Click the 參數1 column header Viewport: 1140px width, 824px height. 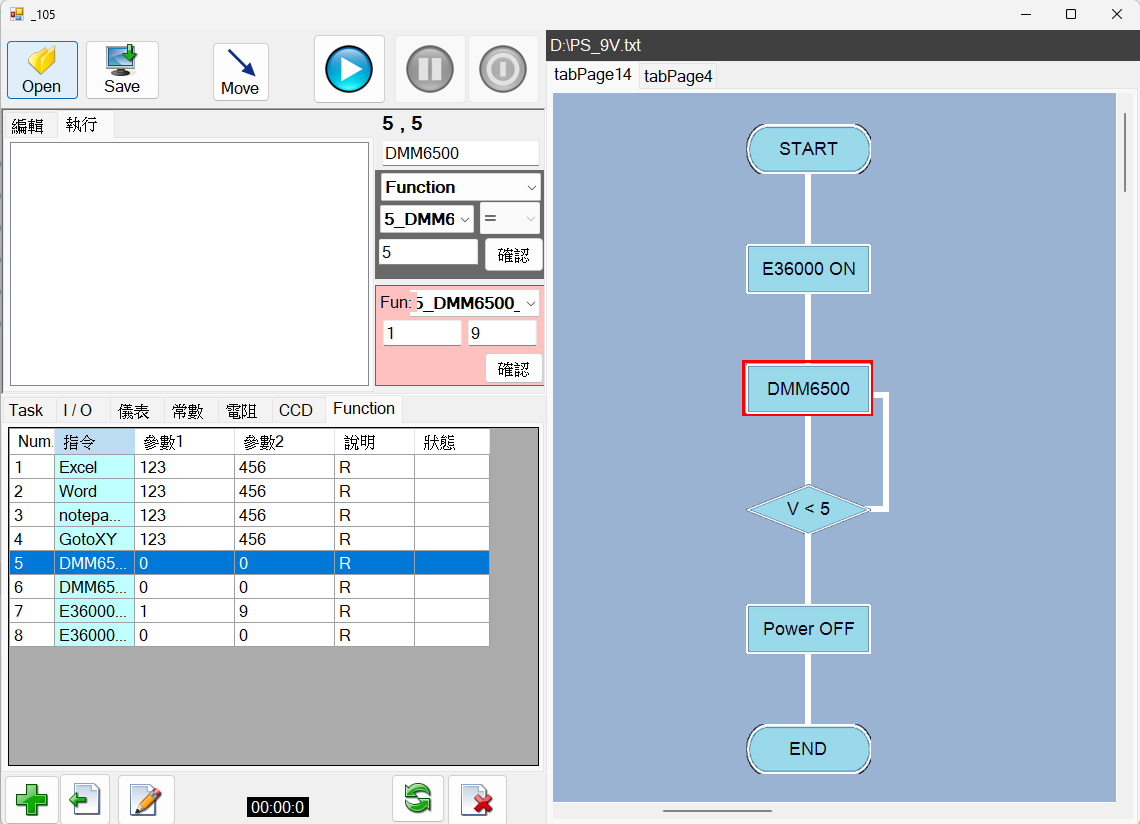pyautogui.click(x=185, y=441)
